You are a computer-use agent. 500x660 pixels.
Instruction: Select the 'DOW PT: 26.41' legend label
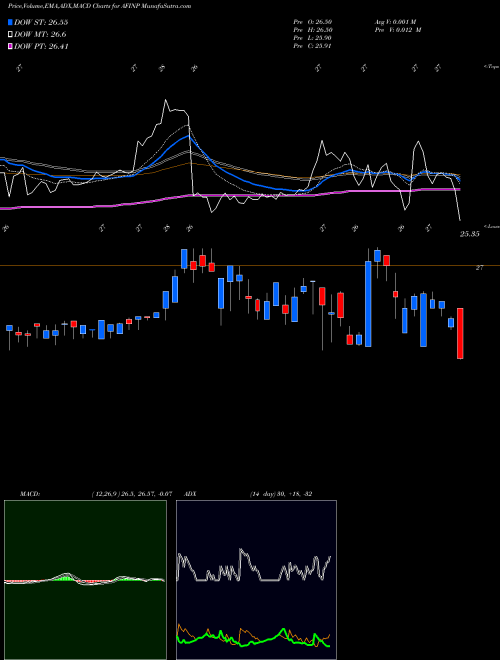(x=41, y=46)
